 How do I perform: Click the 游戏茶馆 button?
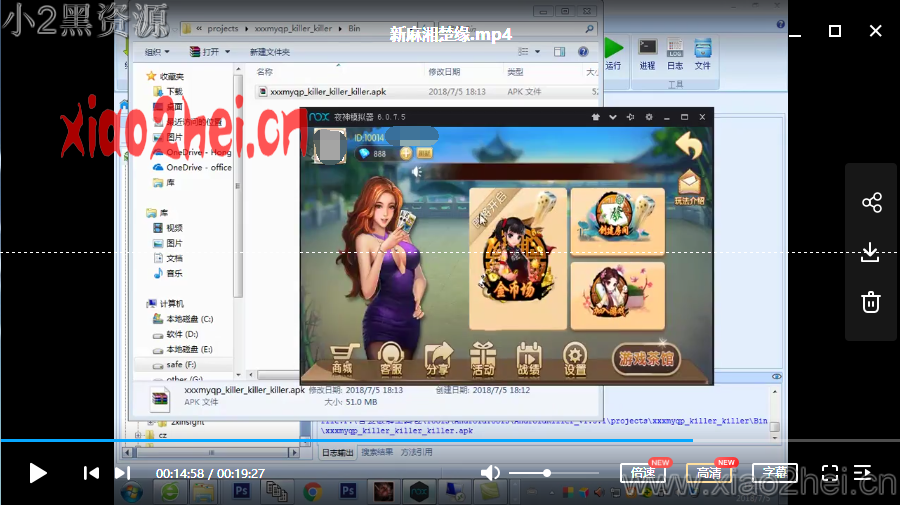(646, 359)
